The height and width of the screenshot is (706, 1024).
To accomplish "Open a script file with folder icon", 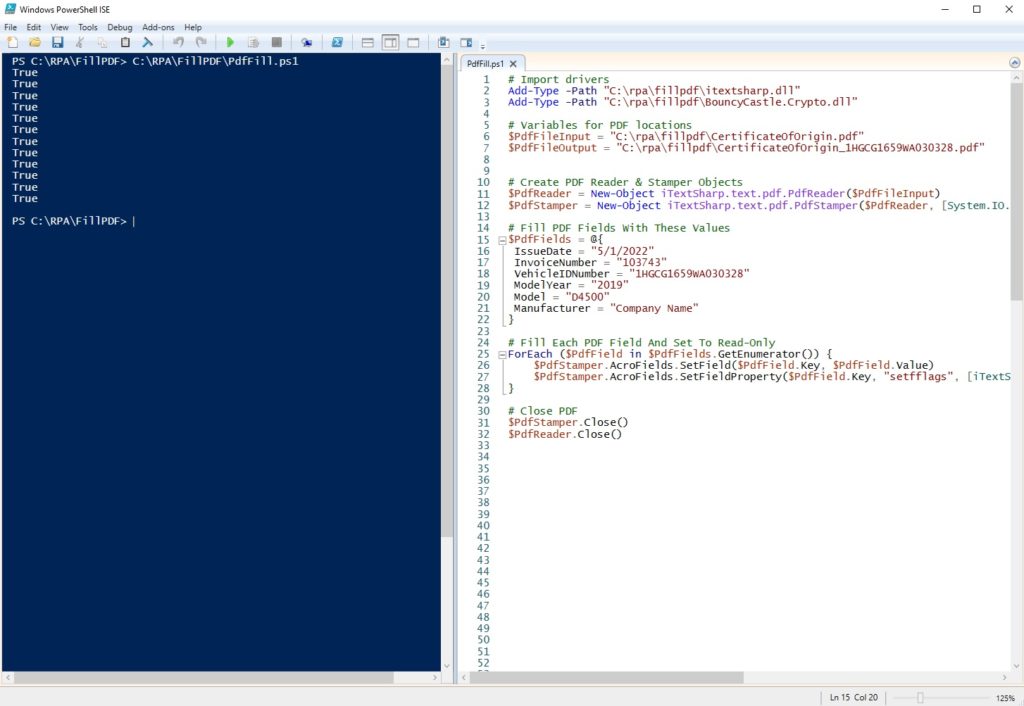I will [35, 42].
